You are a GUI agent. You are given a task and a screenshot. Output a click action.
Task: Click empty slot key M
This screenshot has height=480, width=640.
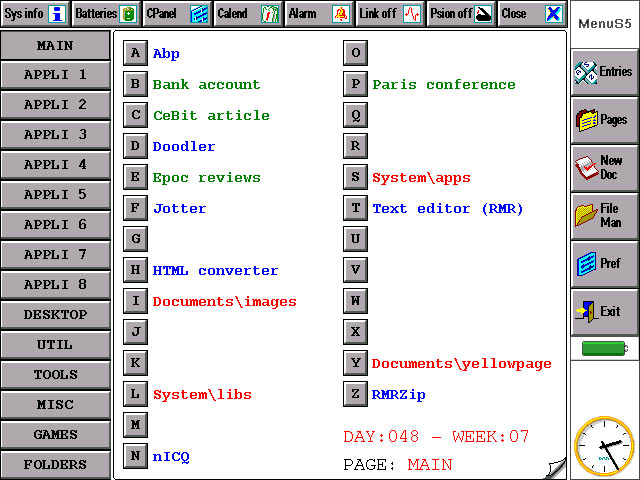[x=136, y=425]
